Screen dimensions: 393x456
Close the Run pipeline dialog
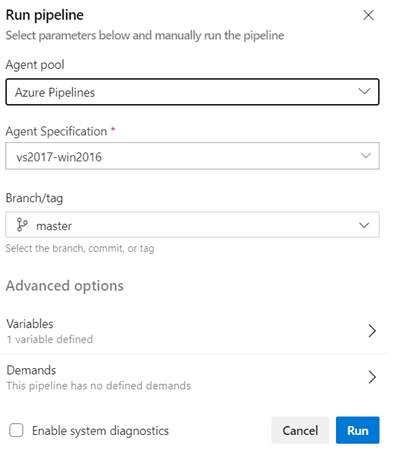coord(368,15)
